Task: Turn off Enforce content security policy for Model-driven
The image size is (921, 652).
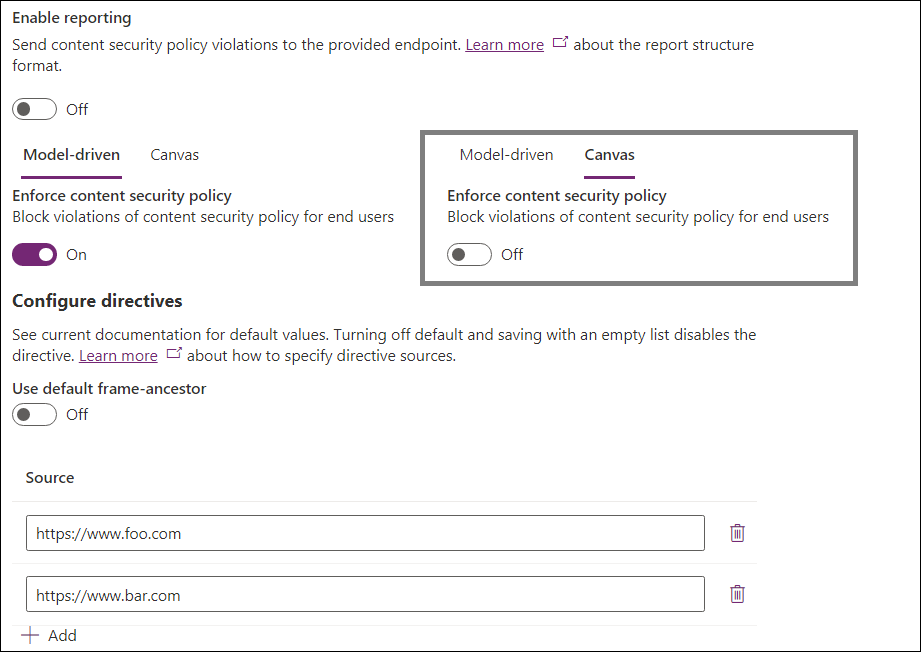Action: (x=34, y=254)
